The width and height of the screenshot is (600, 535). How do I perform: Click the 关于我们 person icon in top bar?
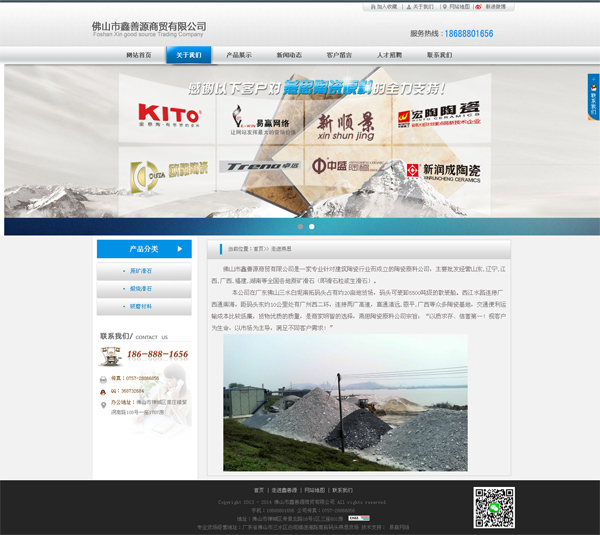click(x=409, y=7)
